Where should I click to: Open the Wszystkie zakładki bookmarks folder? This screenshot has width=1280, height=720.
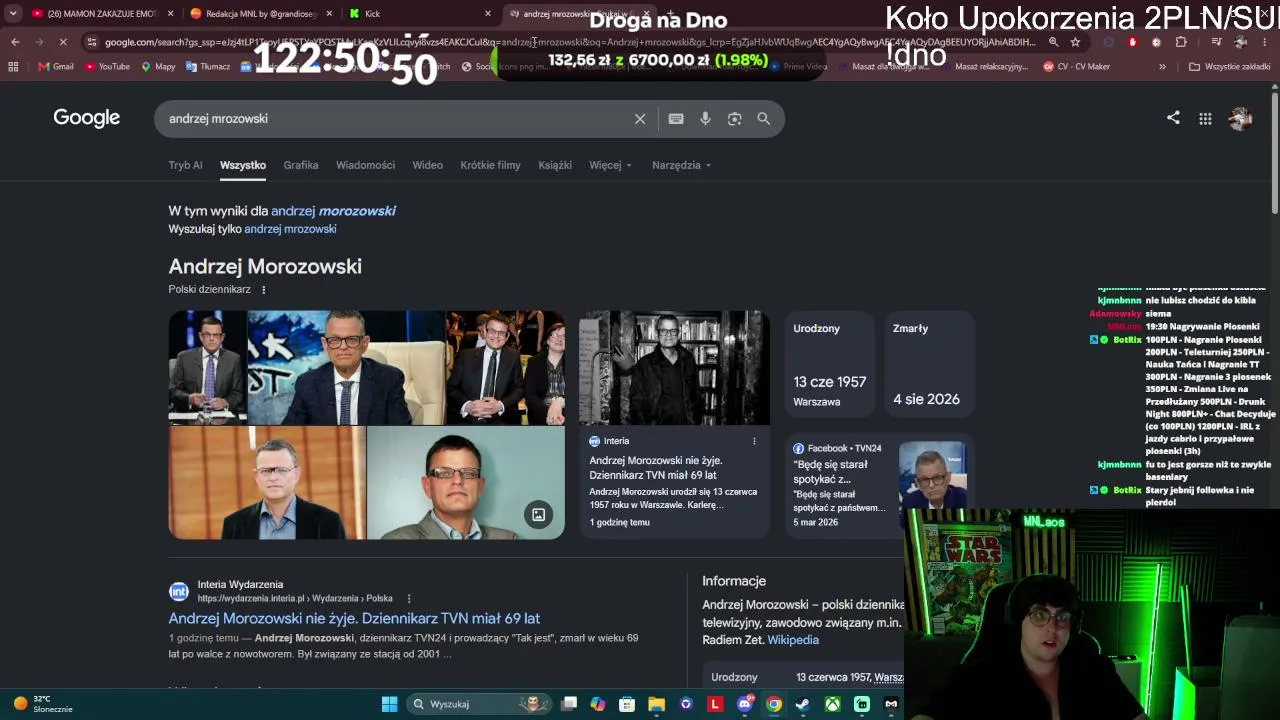(1229, 67)
